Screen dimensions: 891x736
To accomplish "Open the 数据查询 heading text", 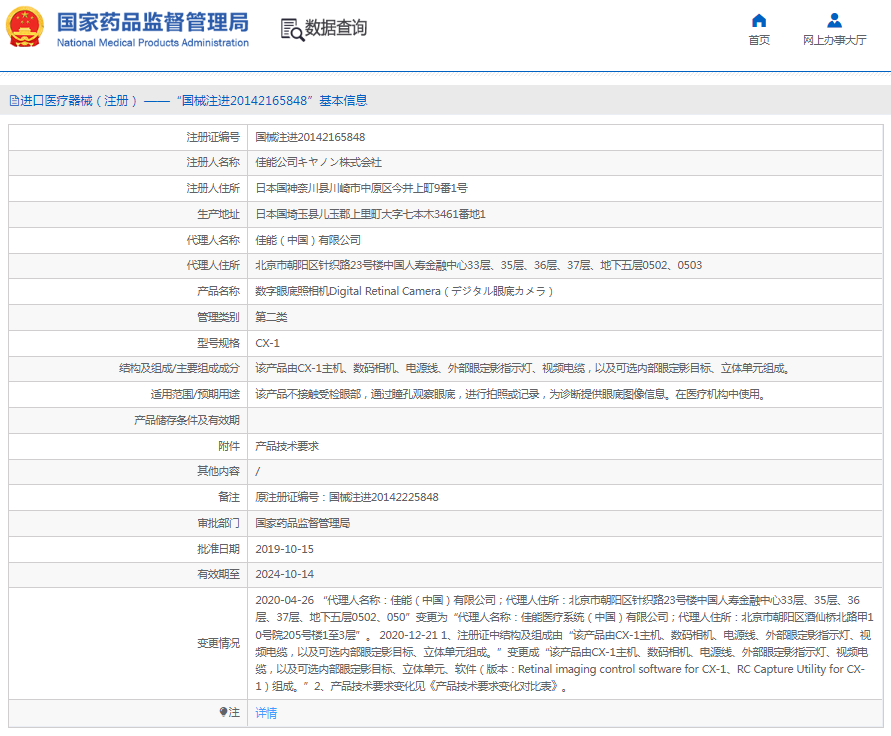I will [x=336, y=28].
